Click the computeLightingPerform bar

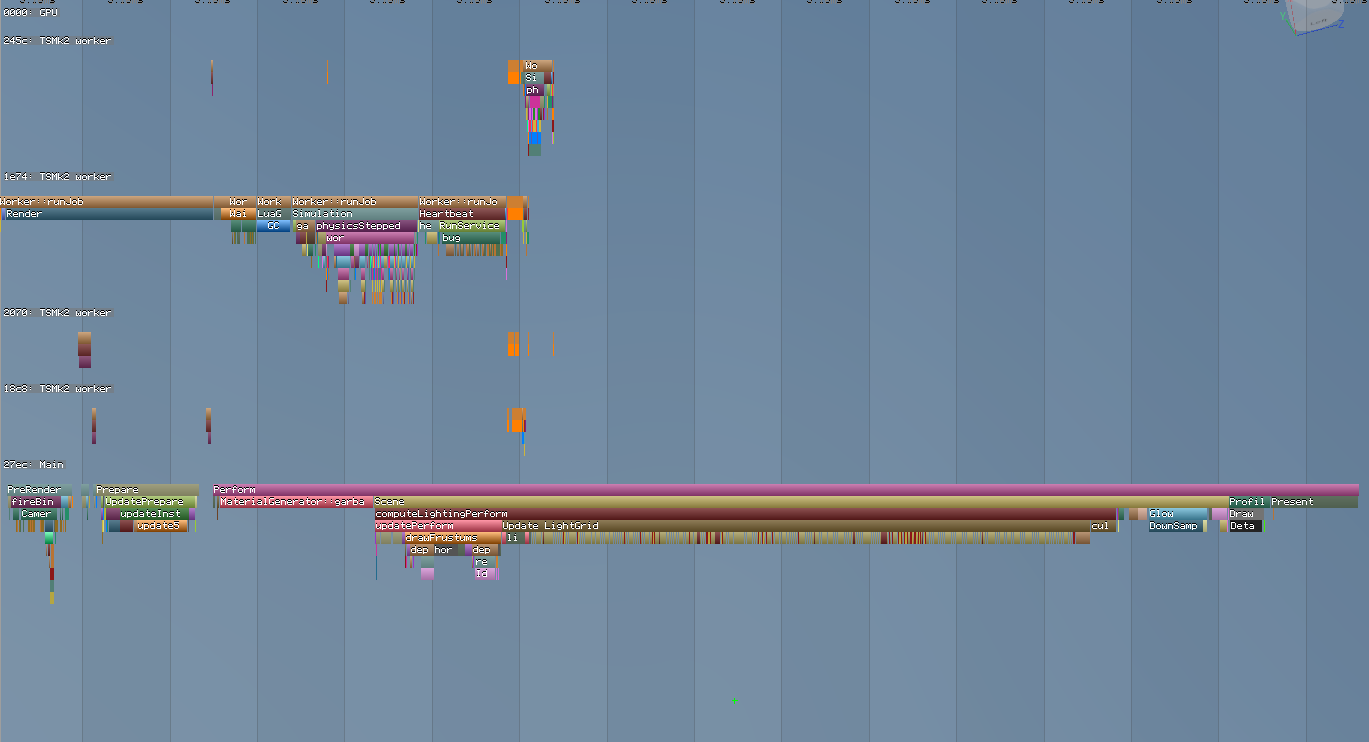pyautogui.click(x=745, y=514)
